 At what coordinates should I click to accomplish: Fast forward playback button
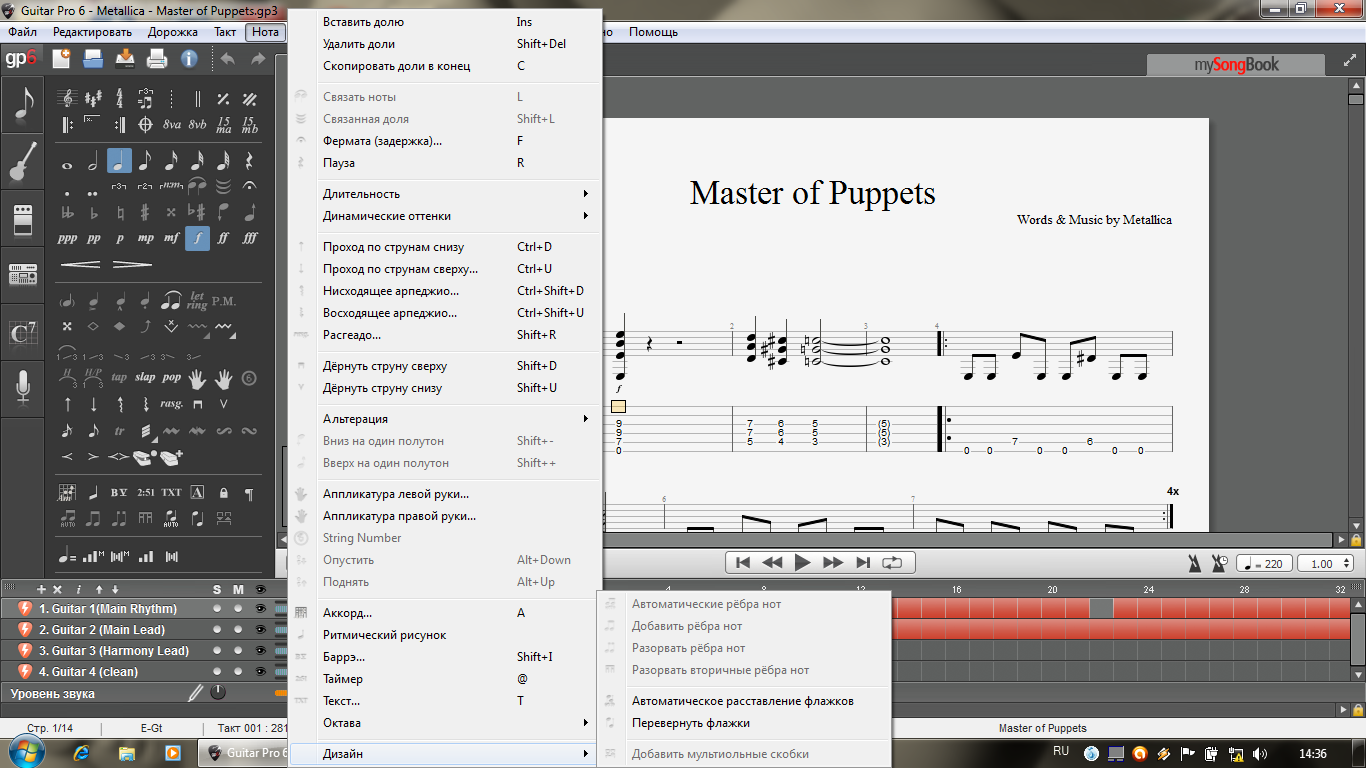point(832,563)
